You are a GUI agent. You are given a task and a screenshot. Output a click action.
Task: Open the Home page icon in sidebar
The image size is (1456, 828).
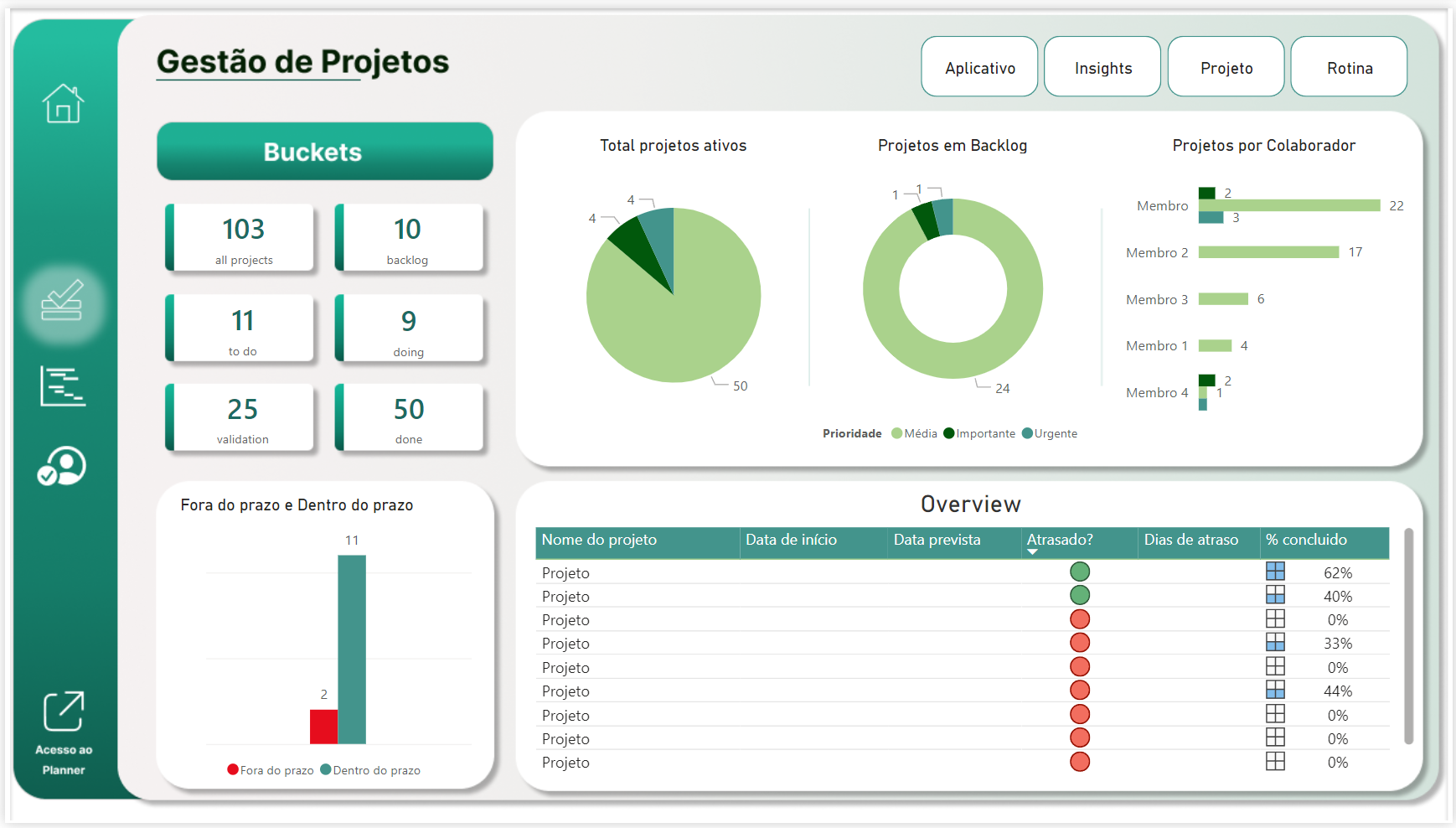(64, 104)
